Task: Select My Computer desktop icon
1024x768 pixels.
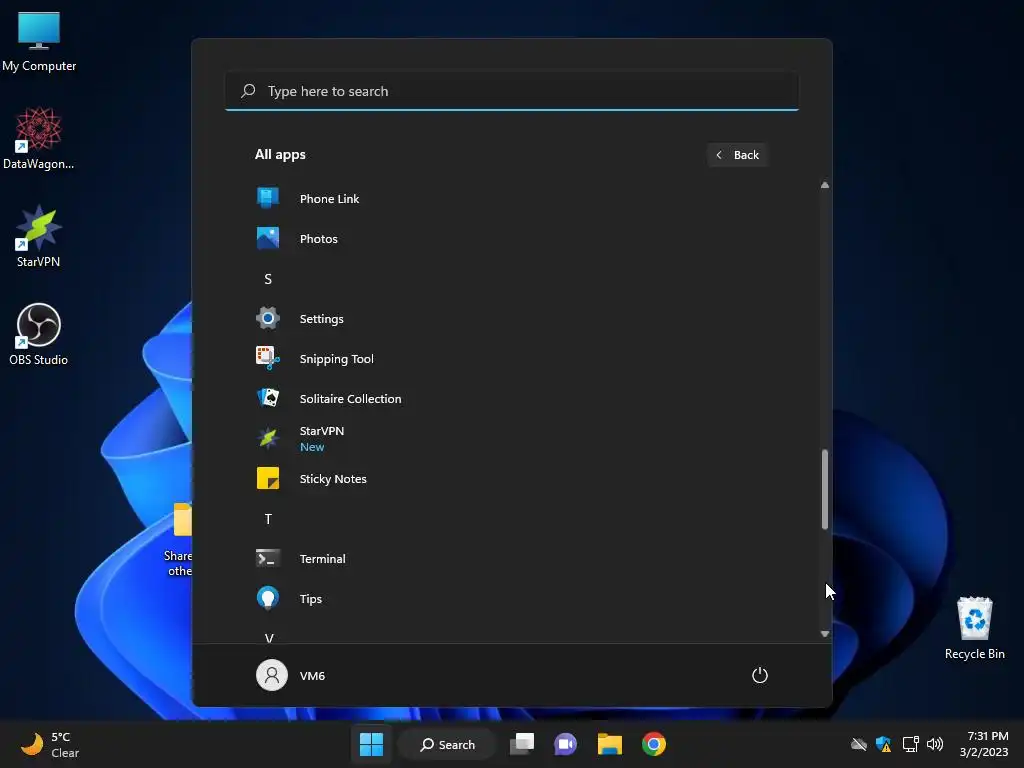Action: (x=39, y=41)
